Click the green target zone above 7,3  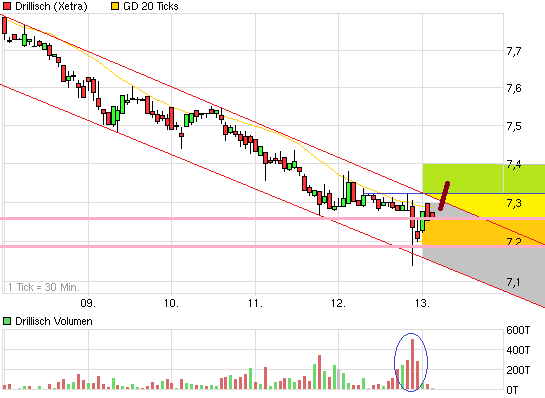coord(483,178)
